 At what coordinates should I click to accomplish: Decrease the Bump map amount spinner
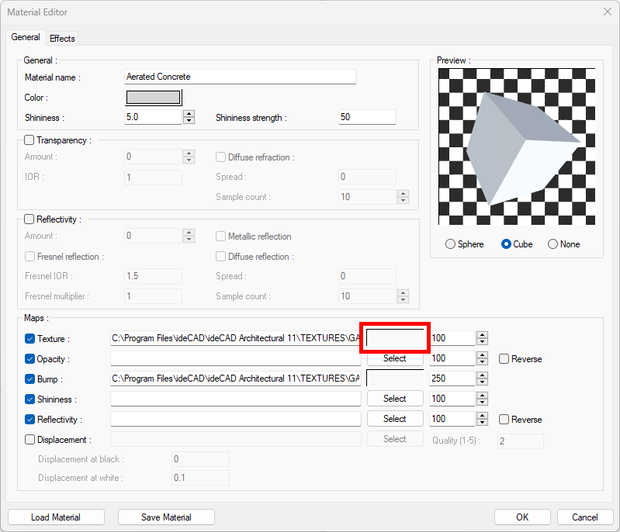pyautogui.click(x=482, y=383)
